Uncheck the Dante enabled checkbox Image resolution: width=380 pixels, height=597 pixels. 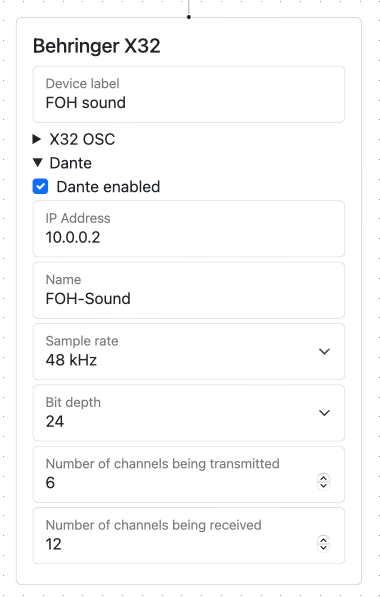tap(40, 187)
